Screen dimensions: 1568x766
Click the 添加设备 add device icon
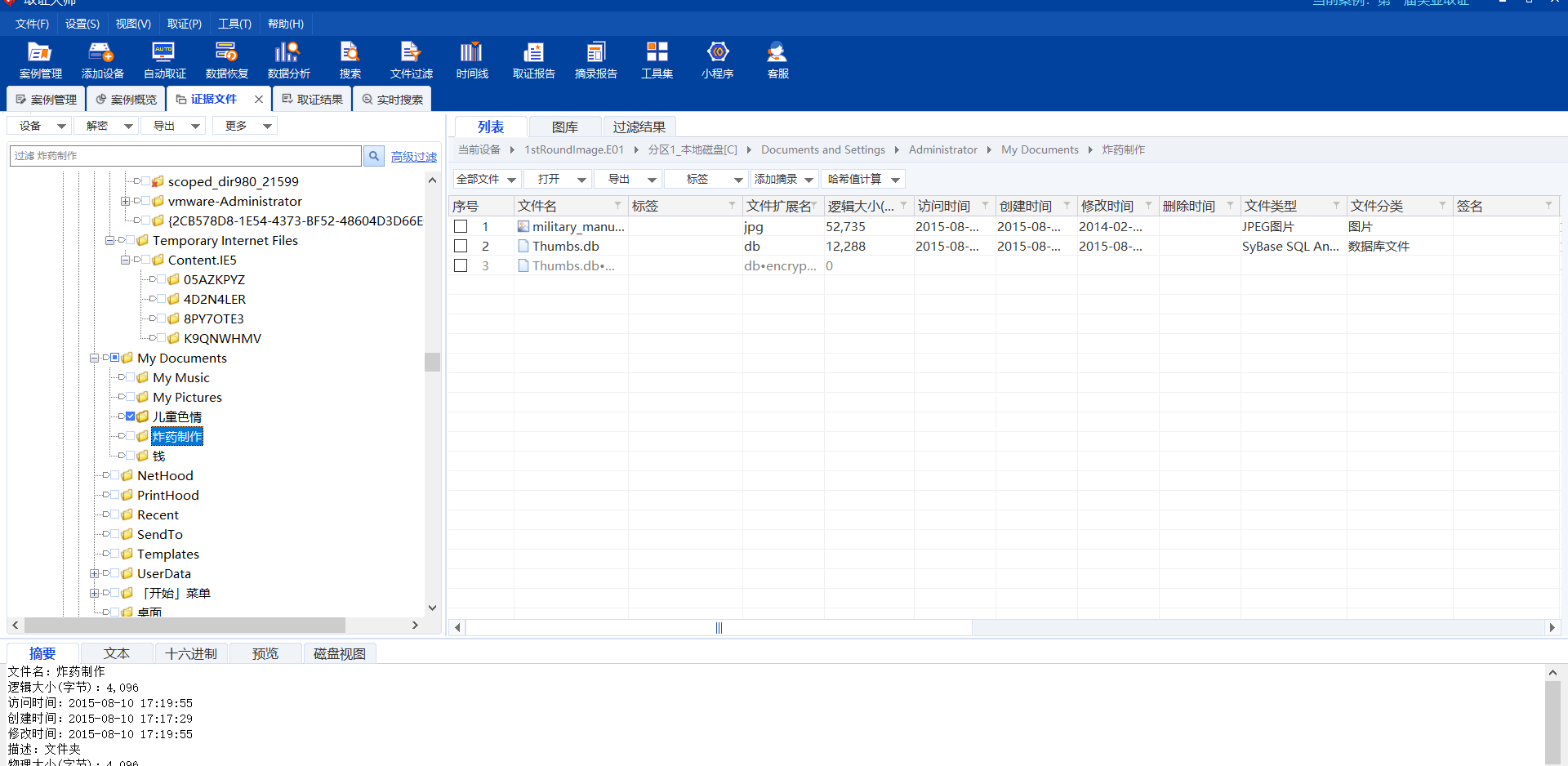click(102, 60)
